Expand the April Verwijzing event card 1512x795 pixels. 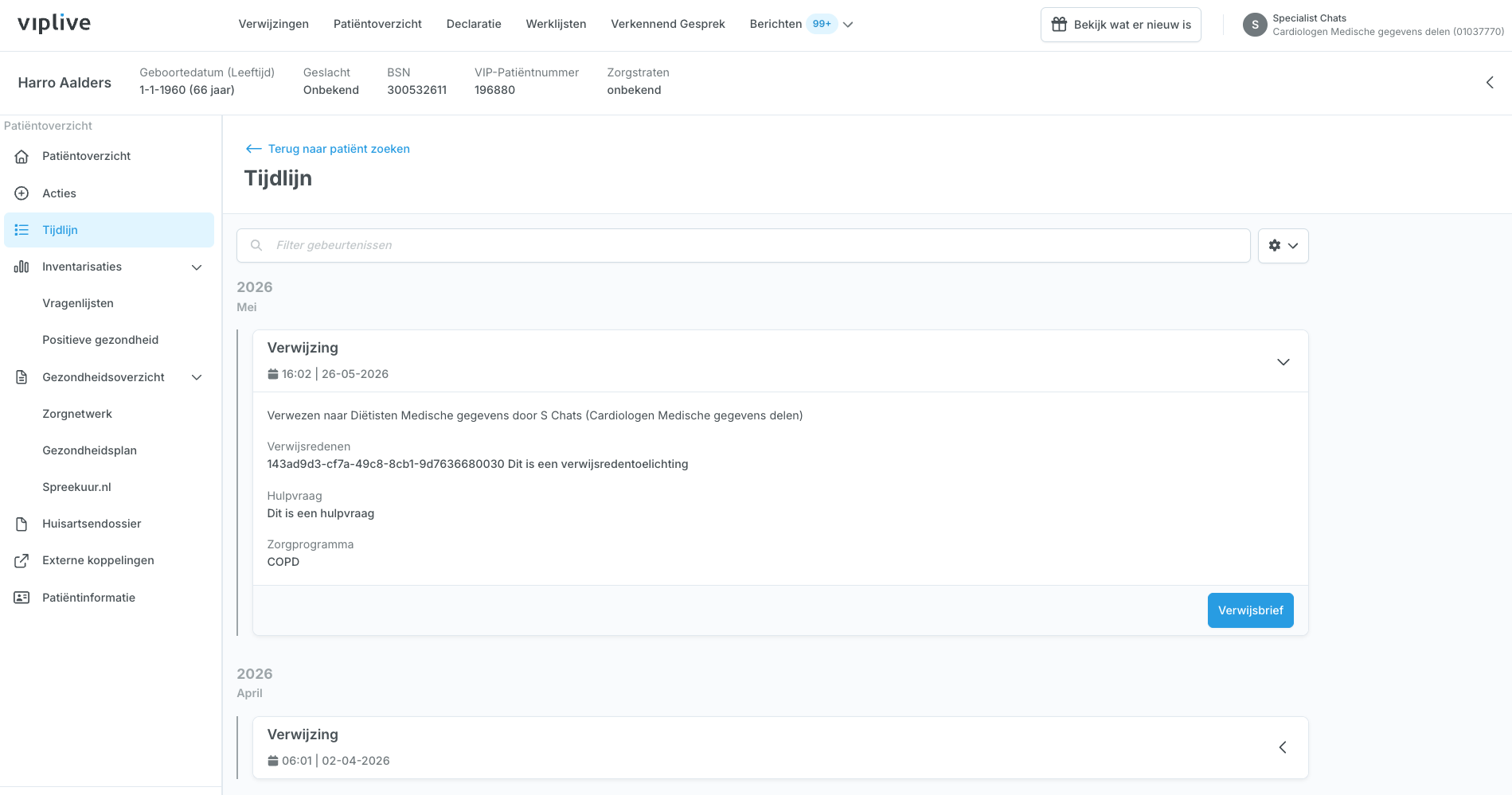pyautogui.click(x=1283, y=747)
